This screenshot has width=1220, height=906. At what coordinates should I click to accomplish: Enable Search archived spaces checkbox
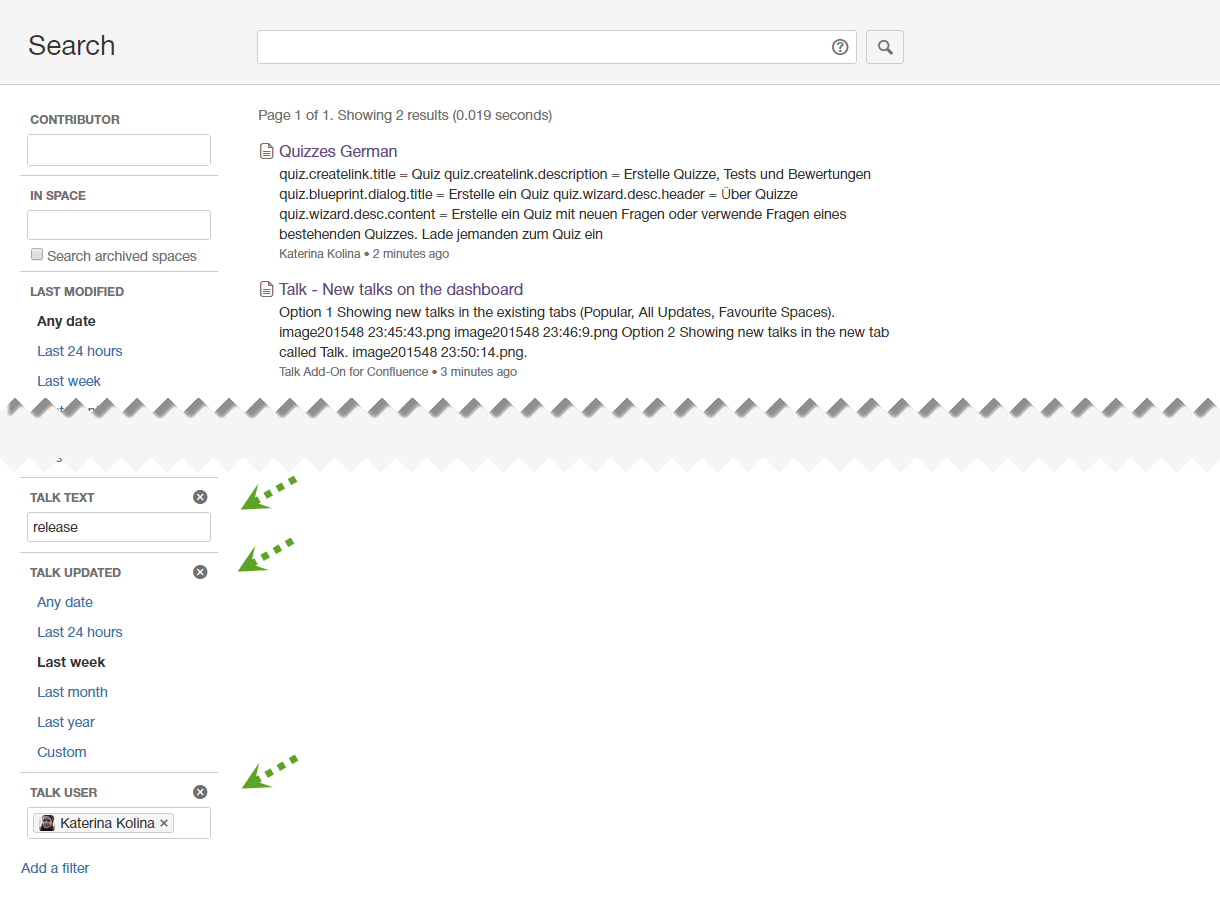[x=37, y=255]
